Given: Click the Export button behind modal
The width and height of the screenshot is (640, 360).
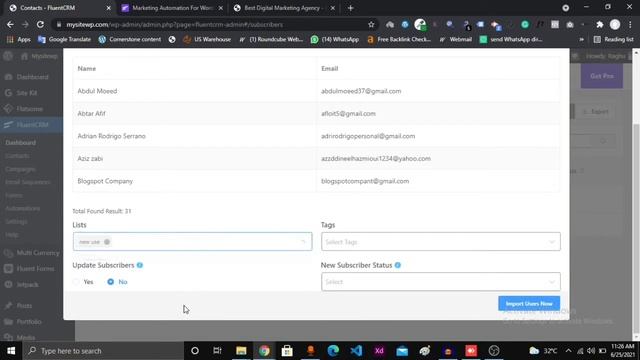Looking at the screenshot, I should pyautogui.click(x=596, y=111).
